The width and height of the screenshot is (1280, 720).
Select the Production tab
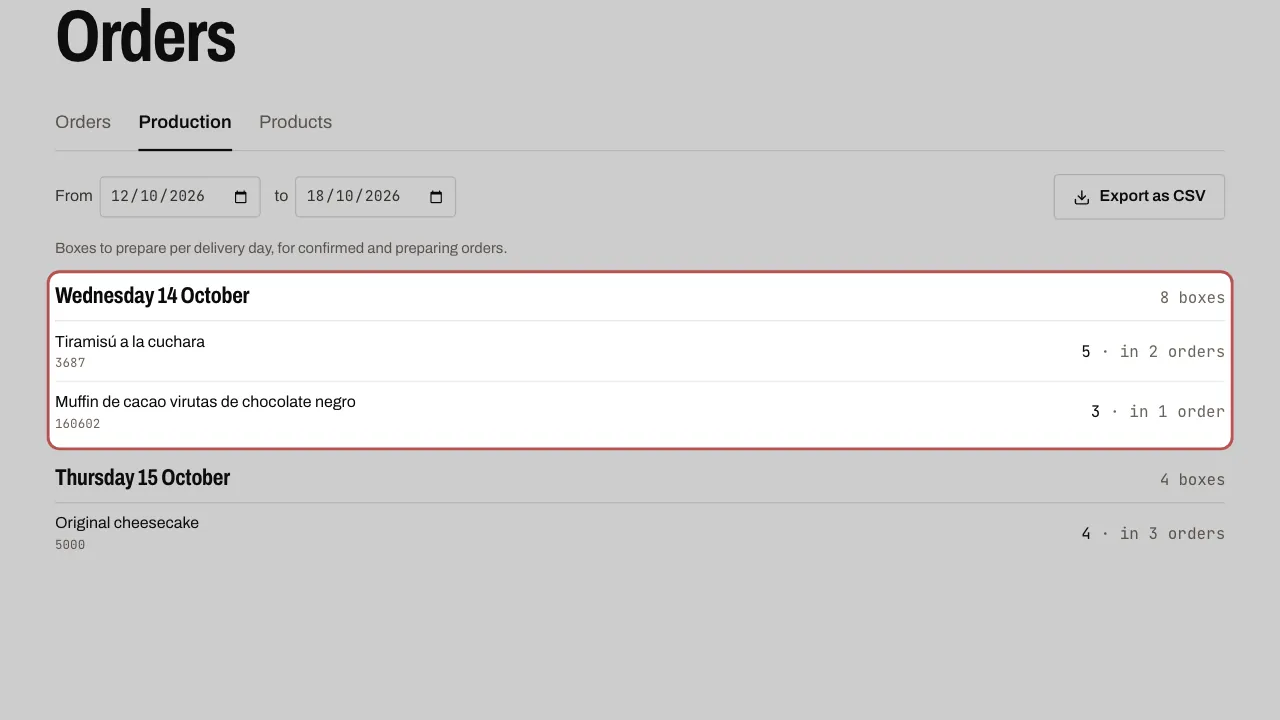tap(185, 122)
